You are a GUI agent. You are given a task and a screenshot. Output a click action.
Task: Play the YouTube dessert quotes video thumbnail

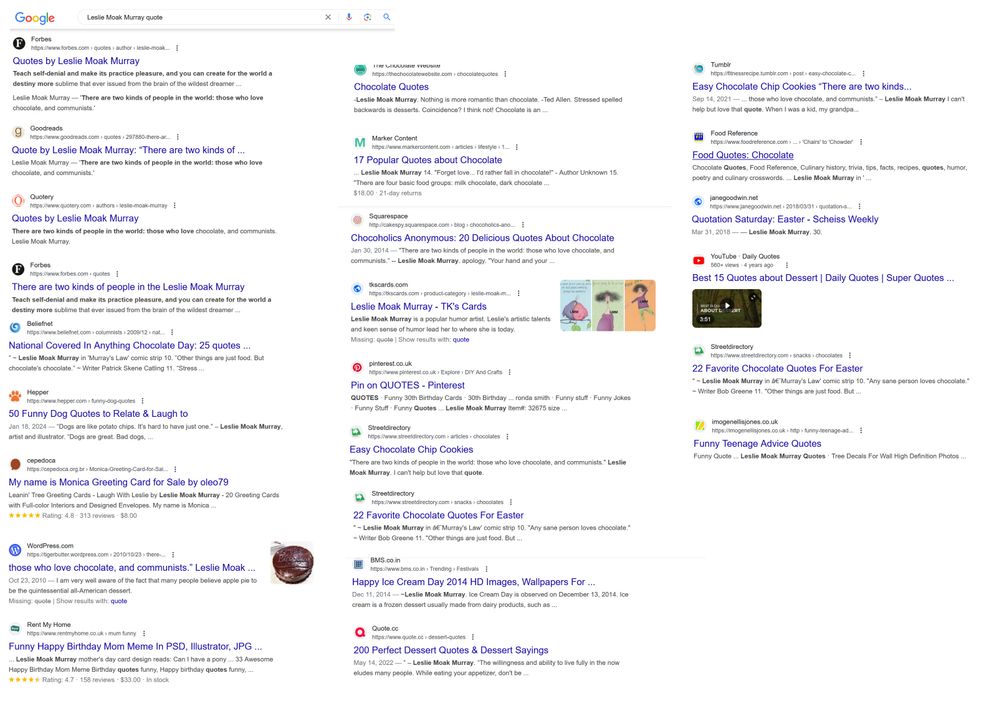click(727, 308)
